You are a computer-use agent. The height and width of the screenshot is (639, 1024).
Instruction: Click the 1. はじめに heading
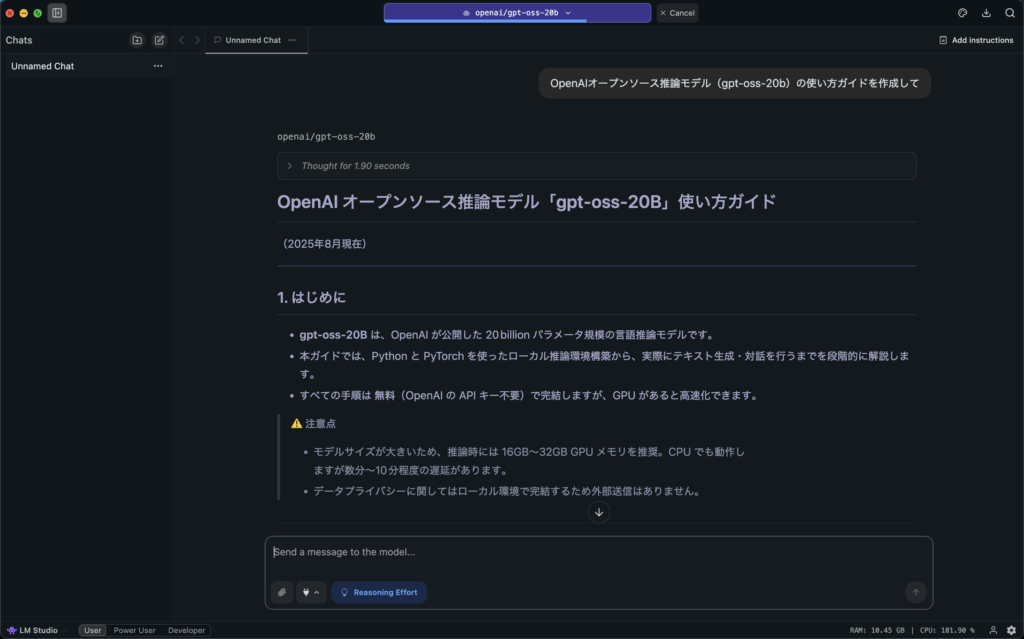(312, 297)
